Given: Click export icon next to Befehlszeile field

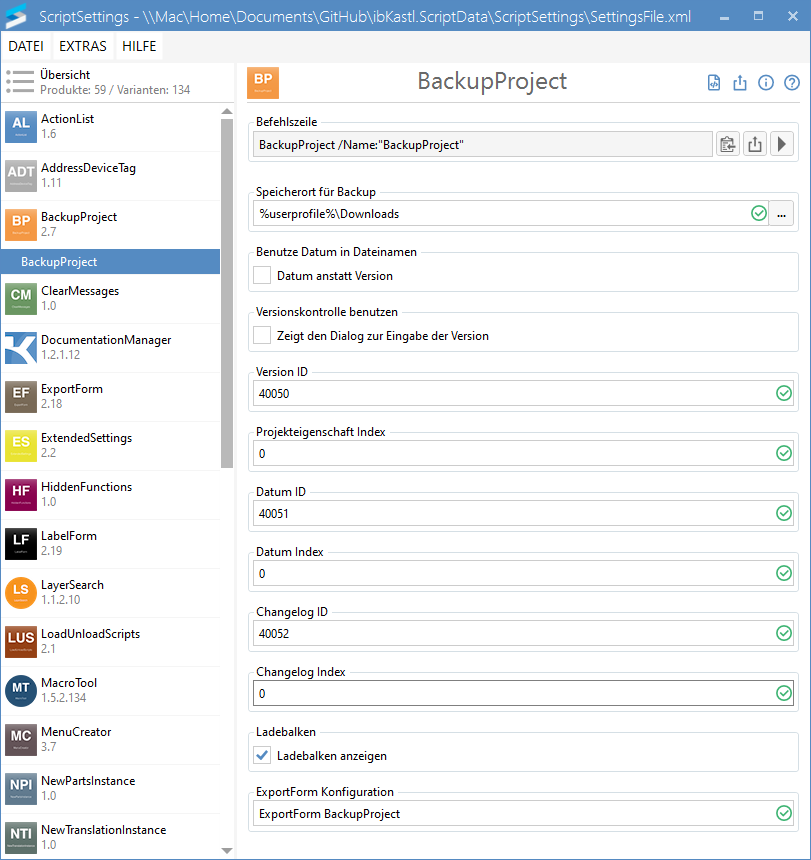Looking at the screenshot, I should coord(755,145).
